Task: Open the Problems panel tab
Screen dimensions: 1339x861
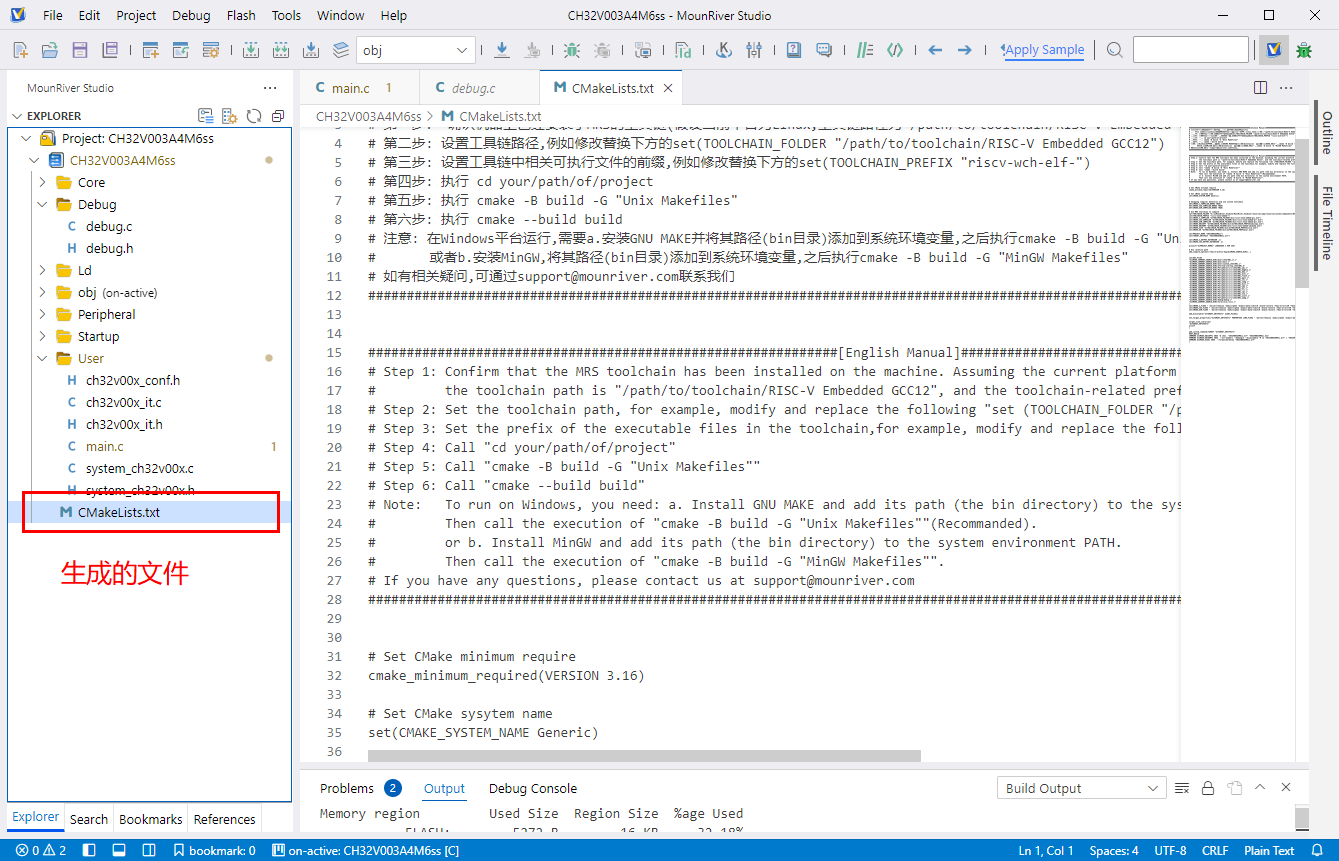Action: coord(347,788)
